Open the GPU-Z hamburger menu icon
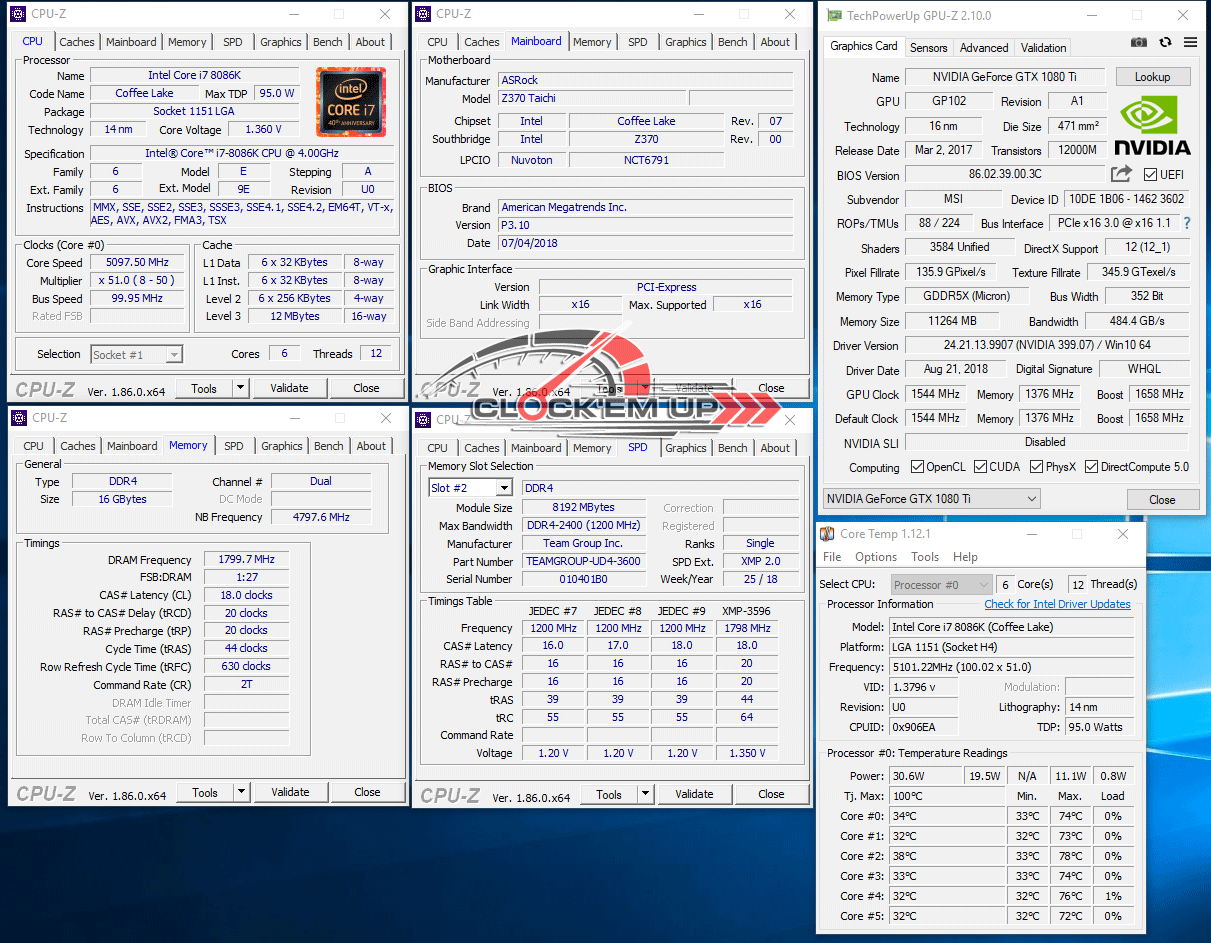 1190,42
